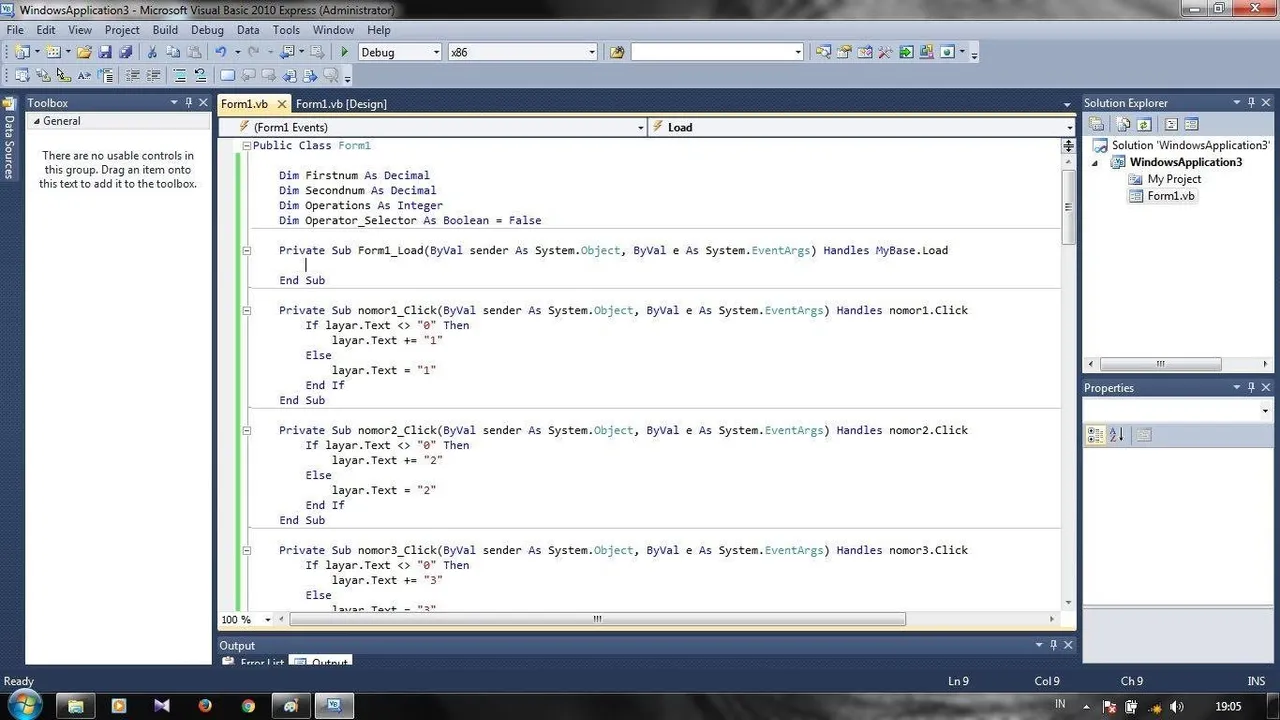1280x720 pixels.
Task: Open the Debug menu
Action: click(x=207, y=30)
